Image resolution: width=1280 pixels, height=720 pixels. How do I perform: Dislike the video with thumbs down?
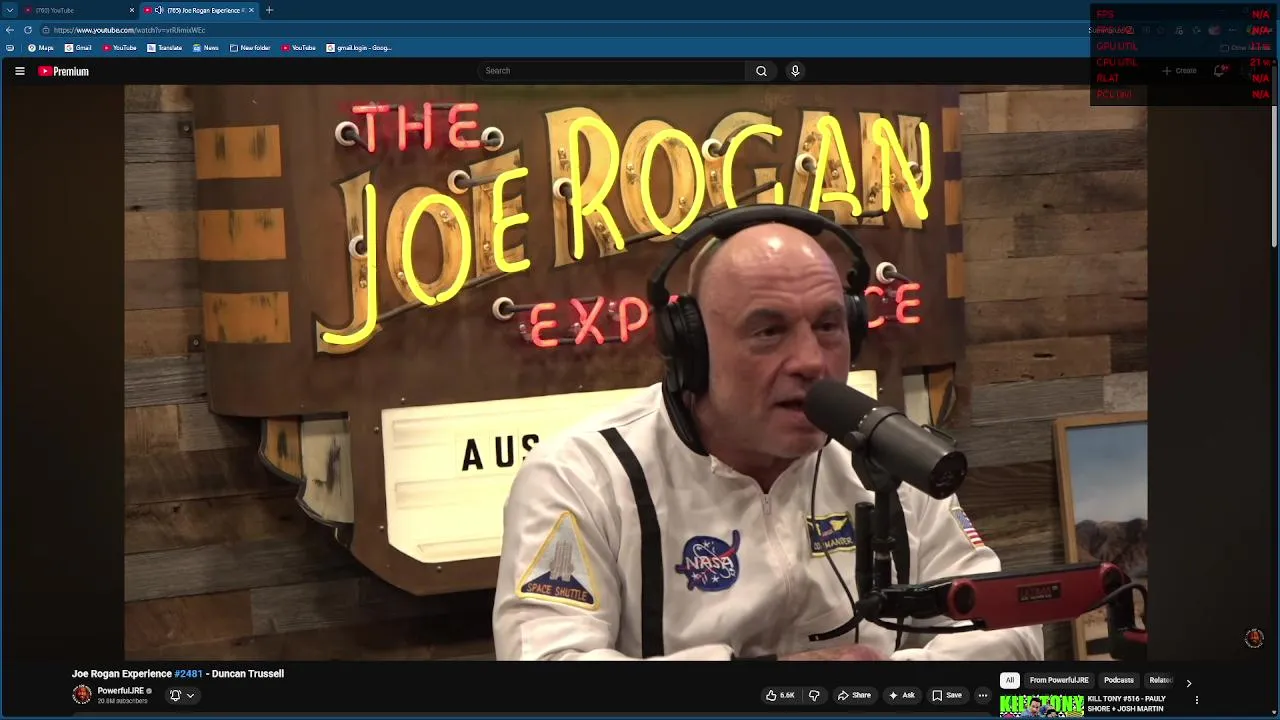coord(814,695)
